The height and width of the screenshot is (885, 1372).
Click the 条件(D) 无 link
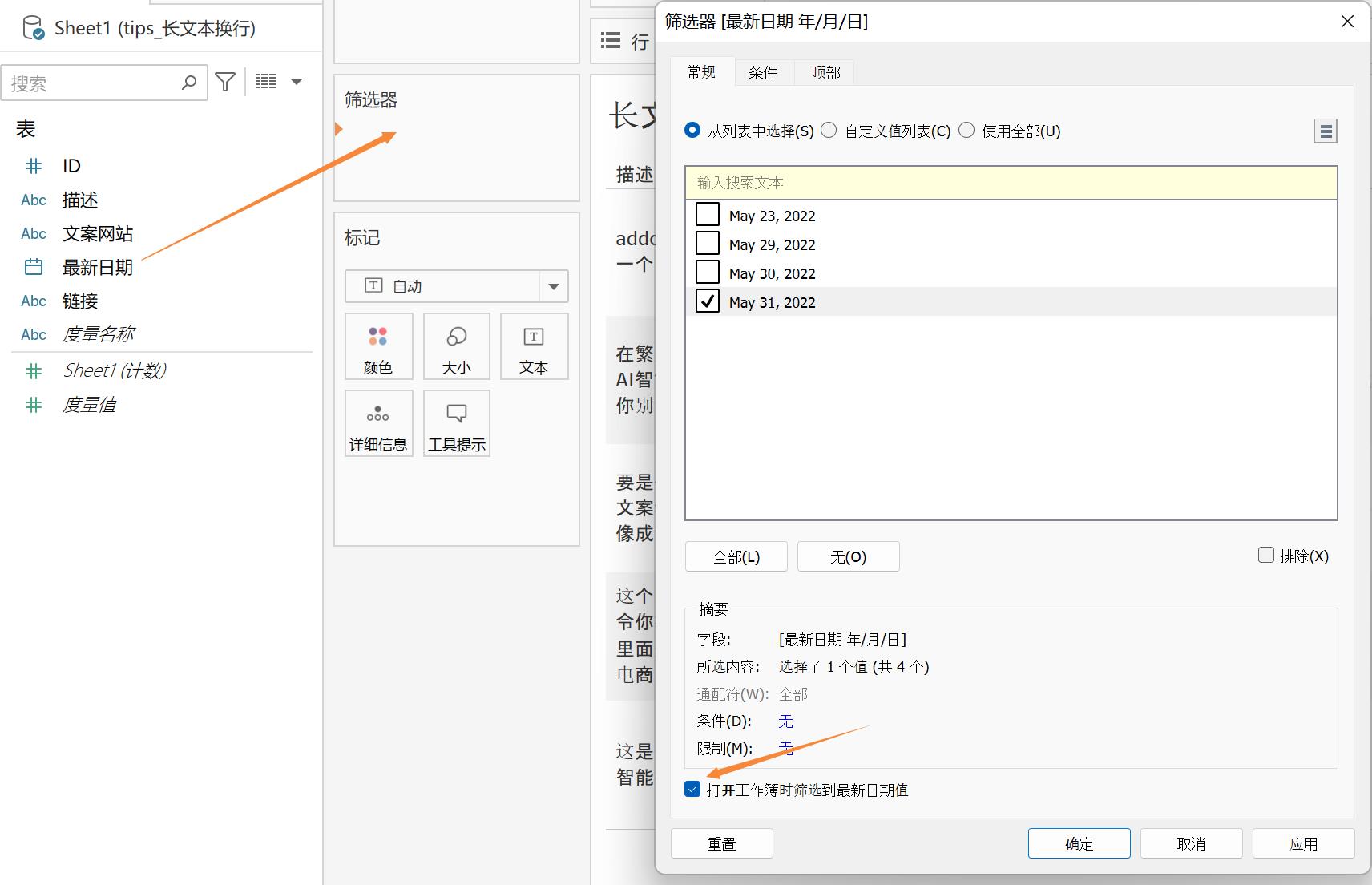click(x=785, y=721)
